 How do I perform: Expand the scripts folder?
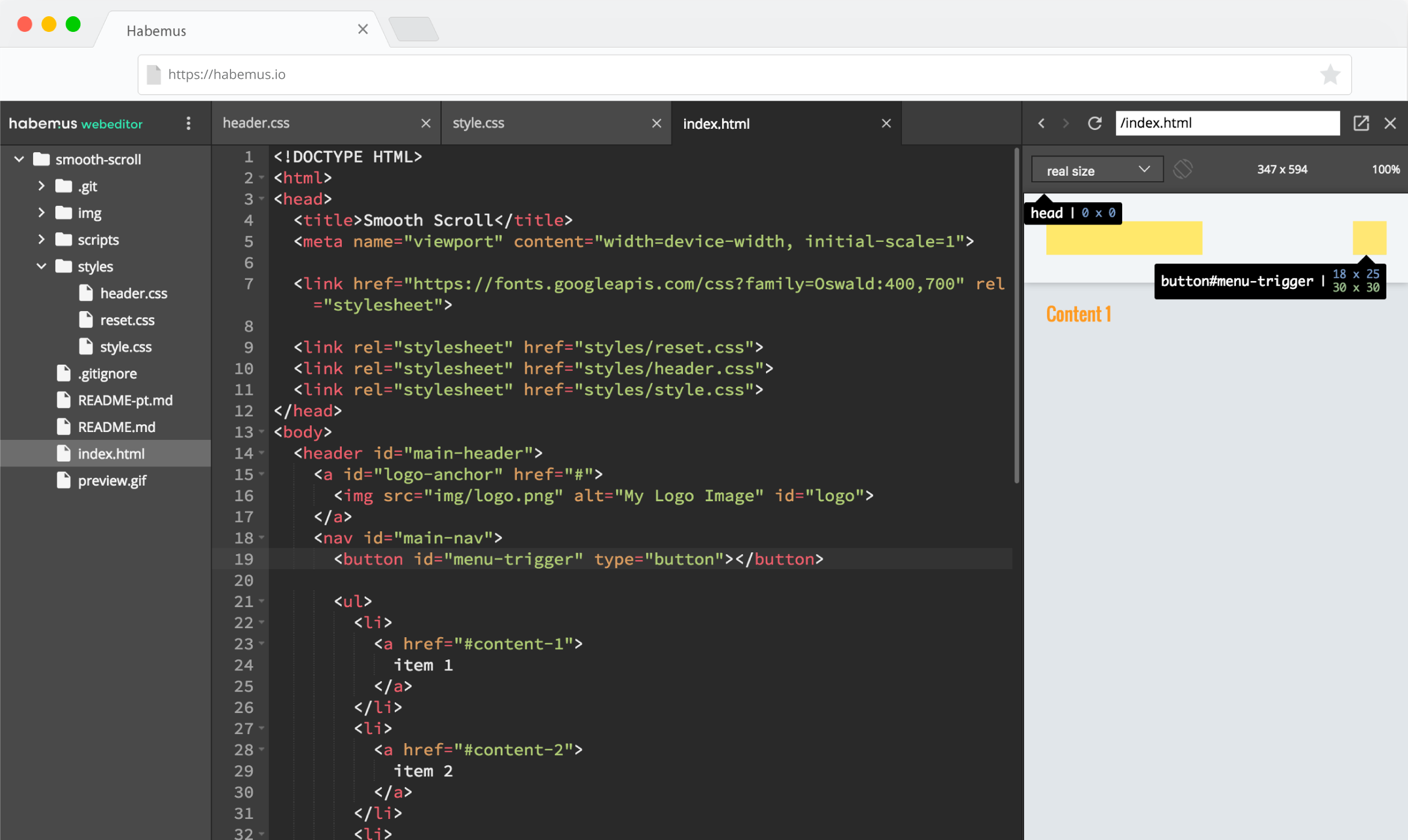pos(41,239)
